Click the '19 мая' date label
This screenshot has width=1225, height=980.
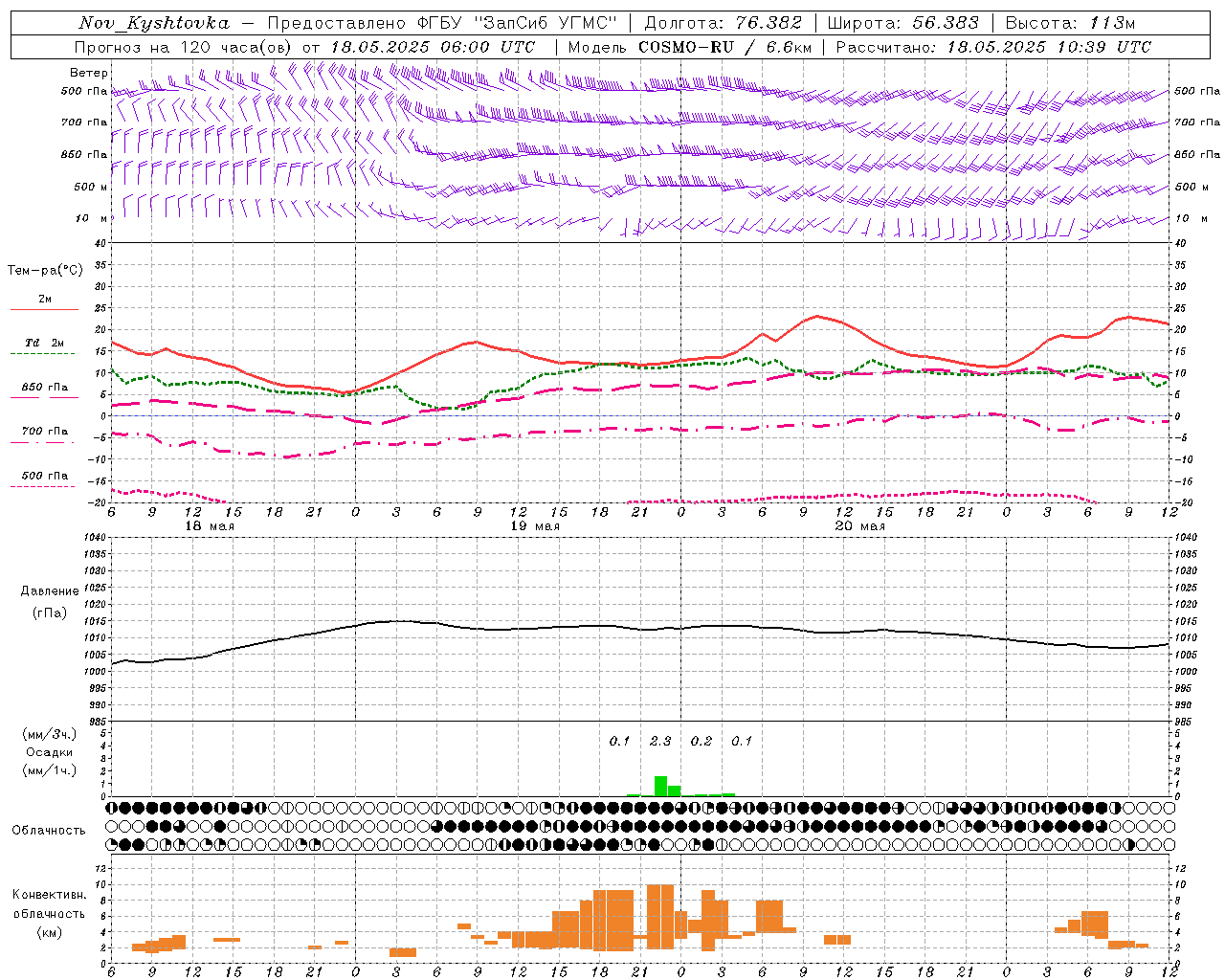[535, 526]
